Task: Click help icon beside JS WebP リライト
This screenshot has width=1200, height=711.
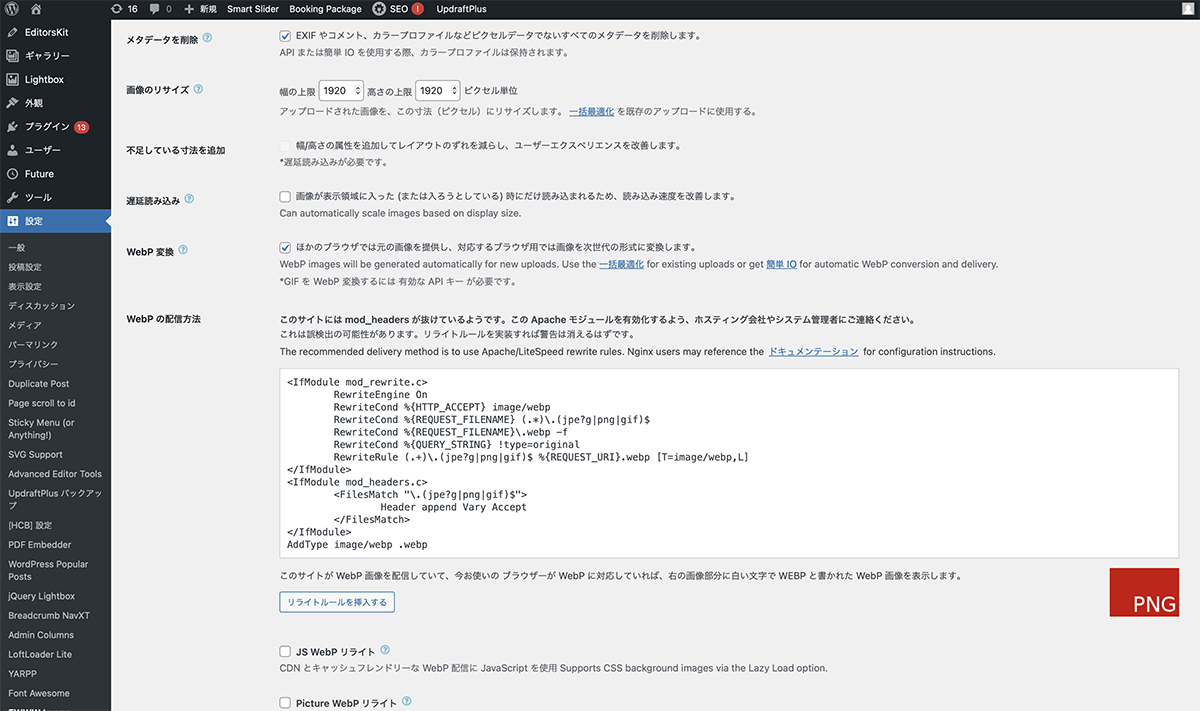Action: [x=385, y=650]
